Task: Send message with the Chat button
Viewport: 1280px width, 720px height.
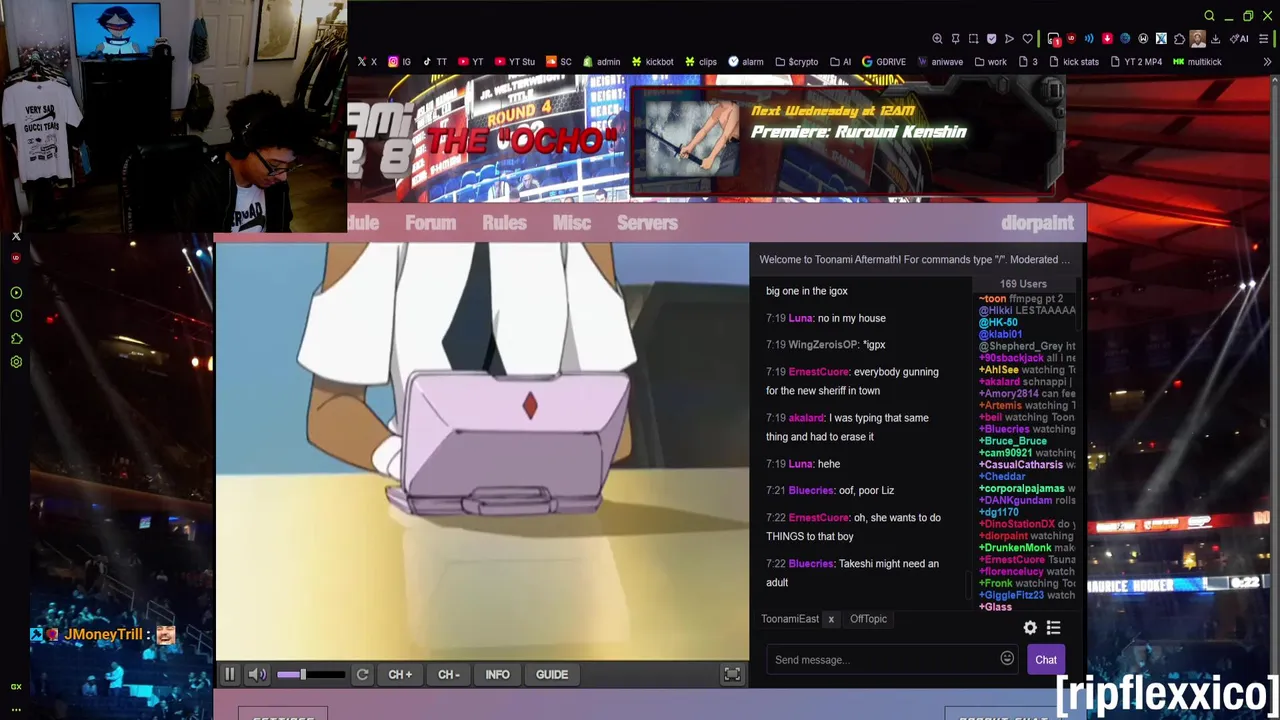Action: (x=1046, y=660)
